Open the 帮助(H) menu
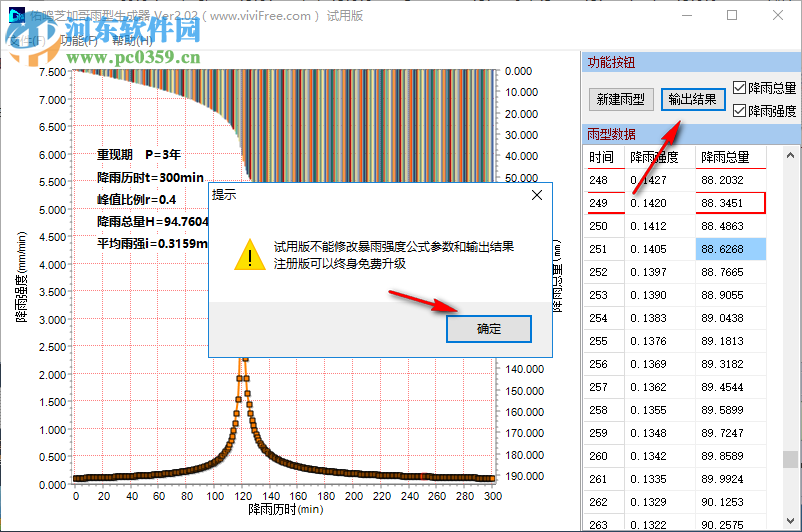Viewport: 802px width, 532px height. (x=132, y=40)
